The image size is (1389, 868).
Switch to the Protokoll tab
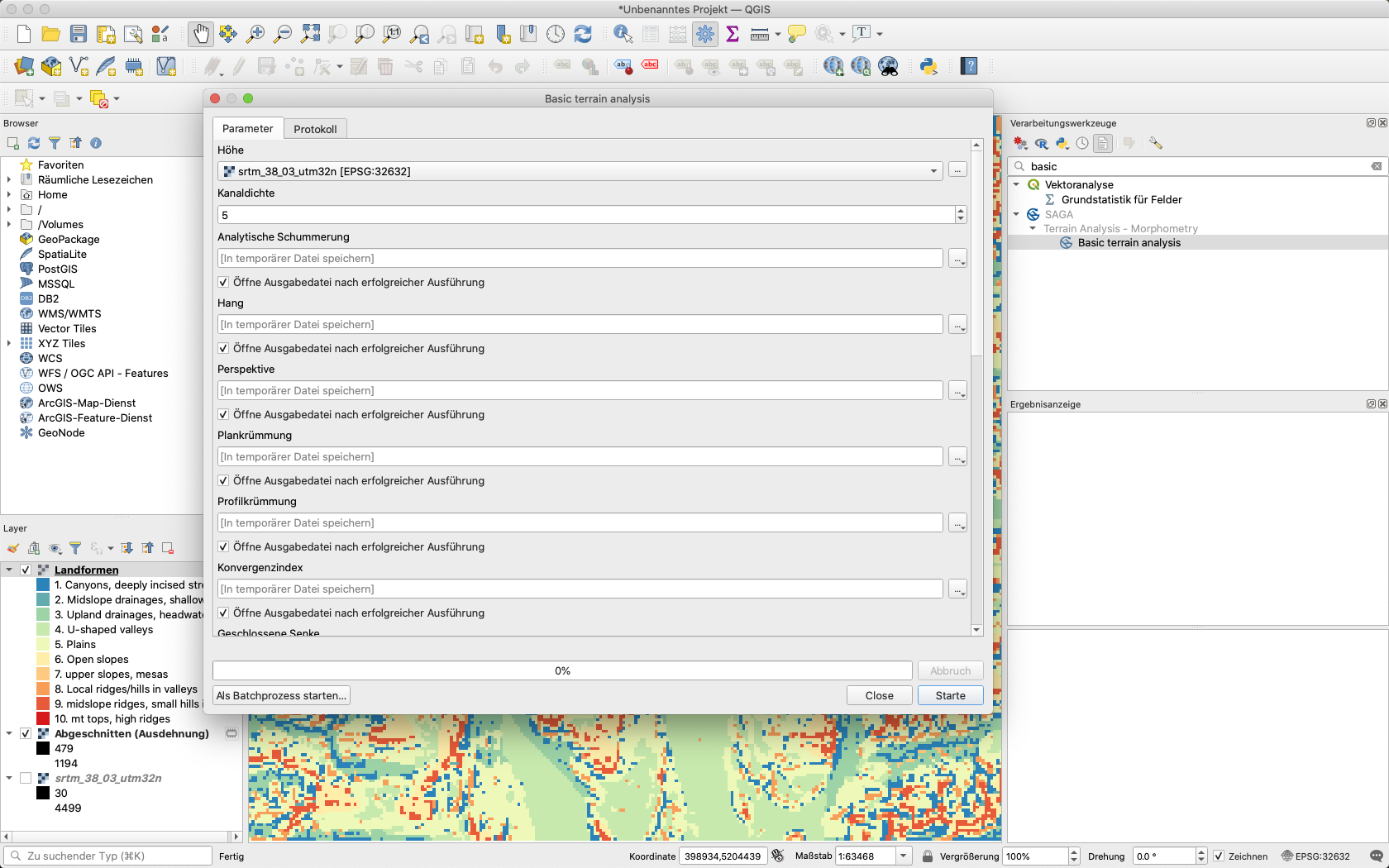point(315,129)
